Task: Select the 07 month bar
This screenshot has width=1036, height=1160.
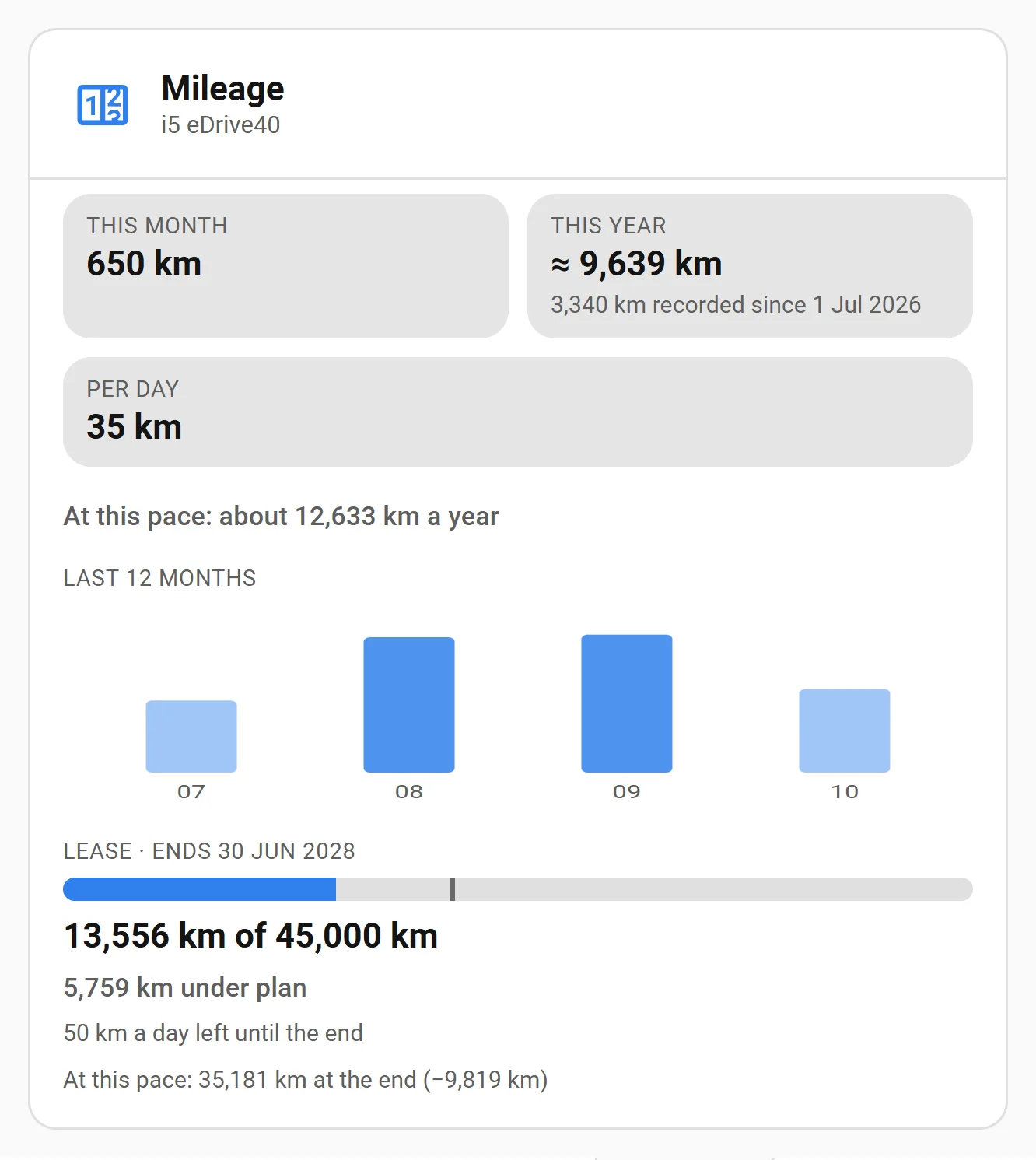Action: [191, 736]
